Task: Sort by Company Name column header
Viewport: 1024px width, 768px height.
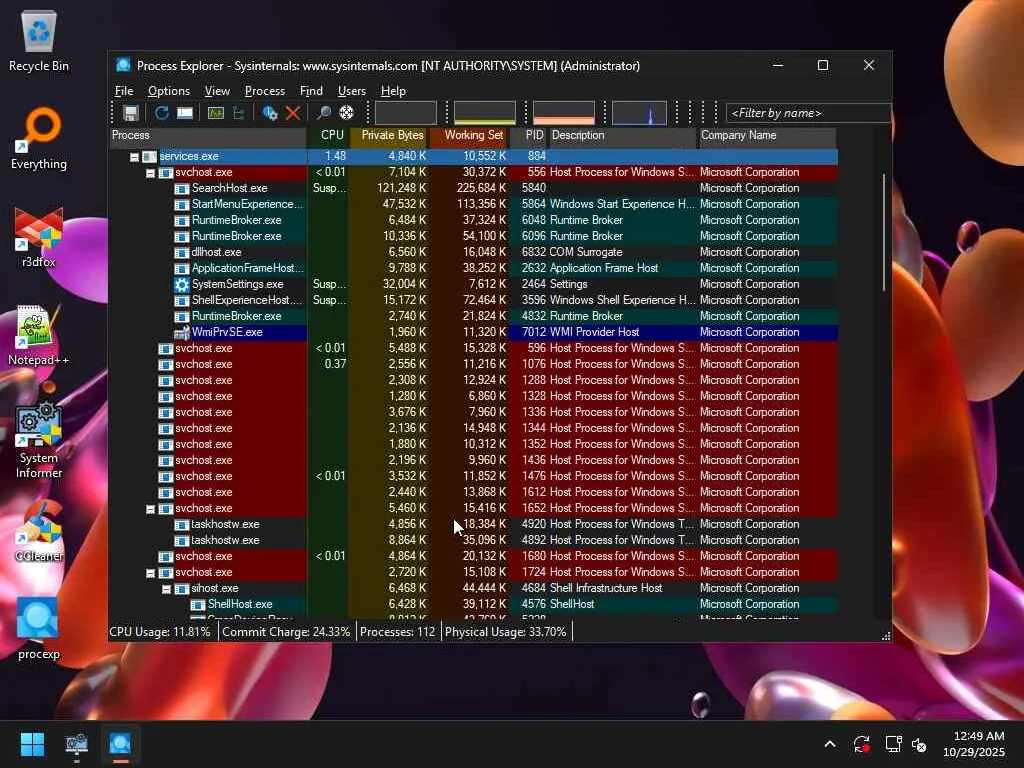Action: [767, 136]
